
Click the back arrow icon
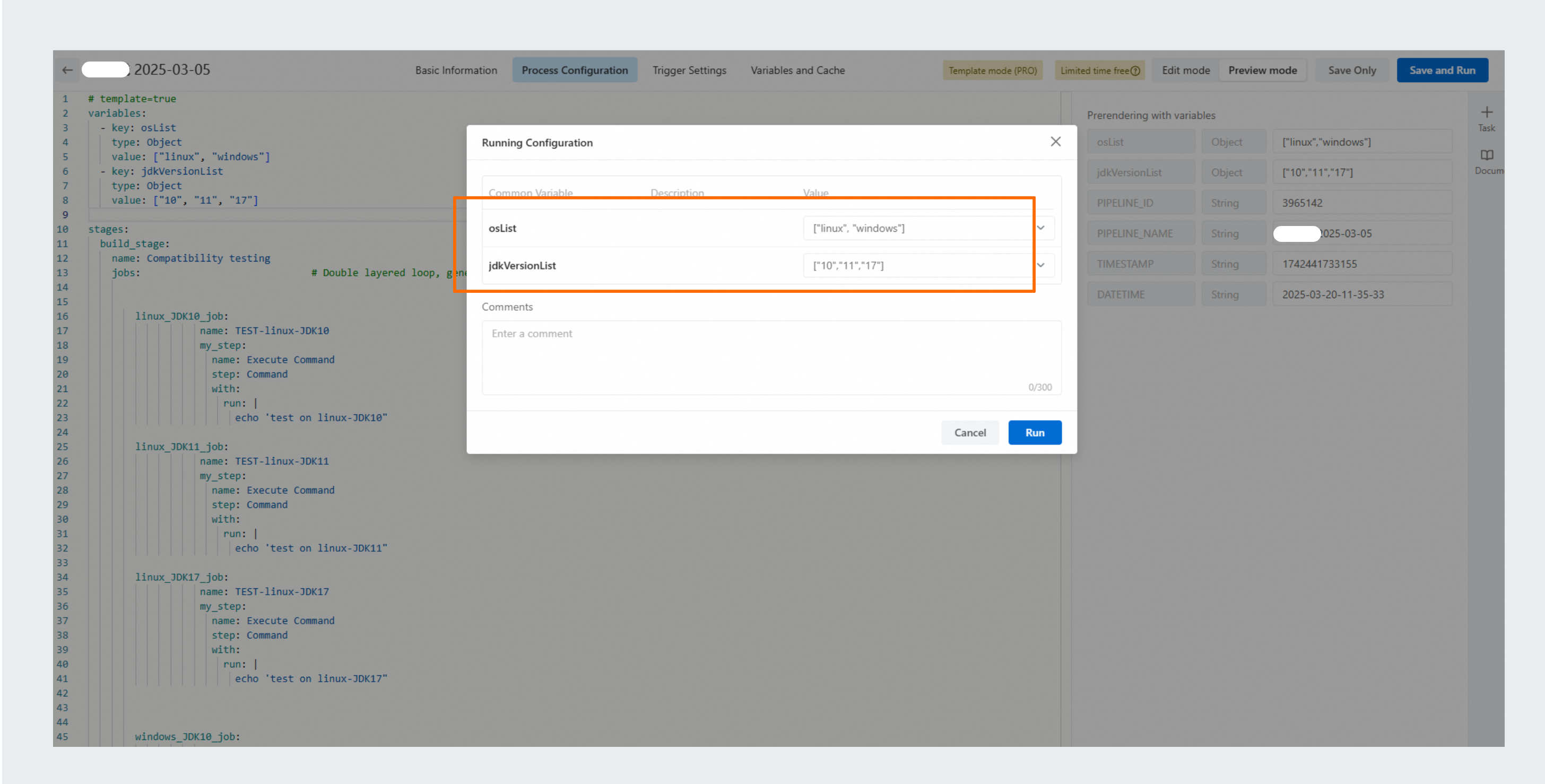pos(67,70)
